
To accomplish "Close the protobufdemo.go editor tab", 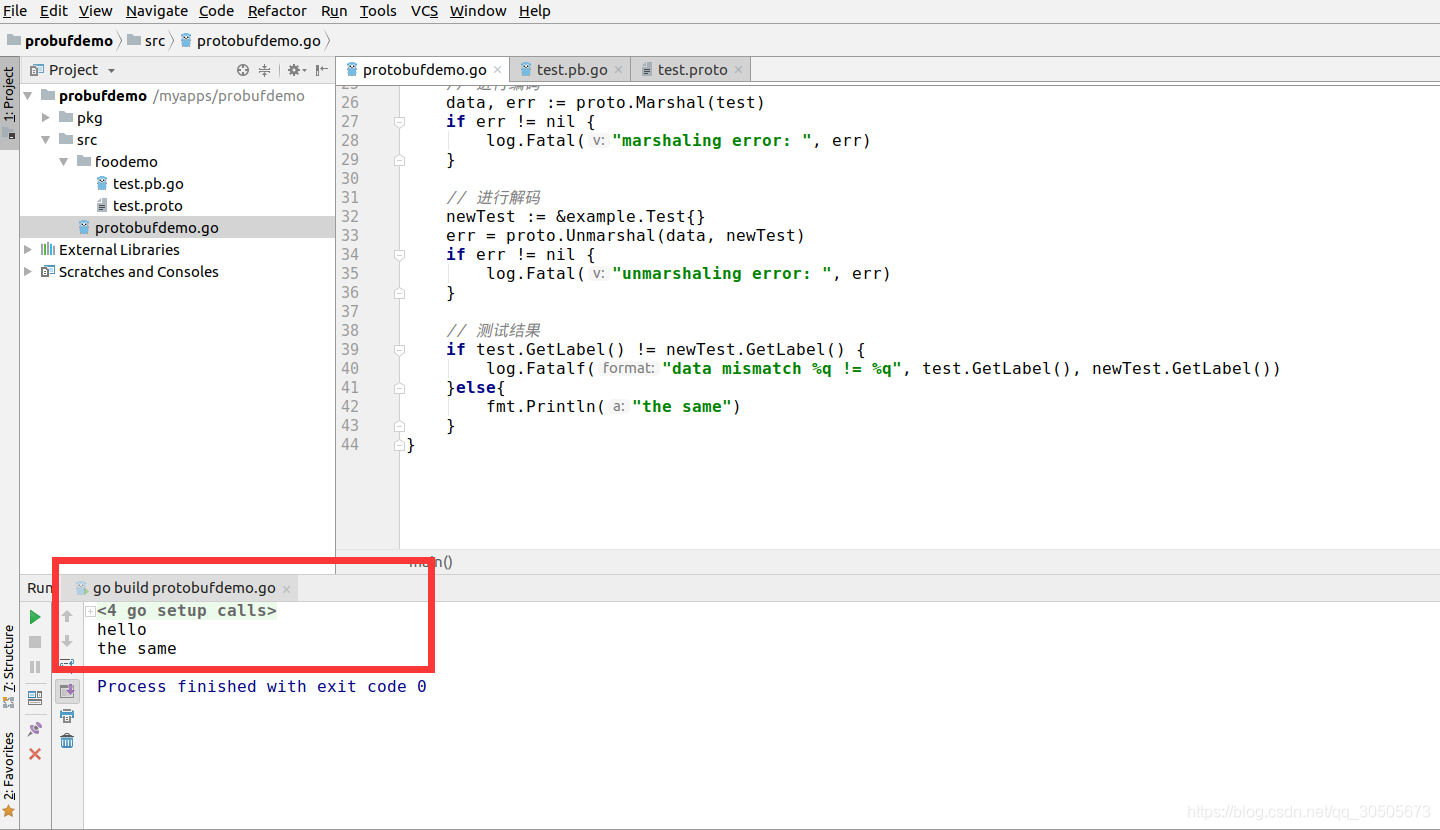I will tap(497, 70).
